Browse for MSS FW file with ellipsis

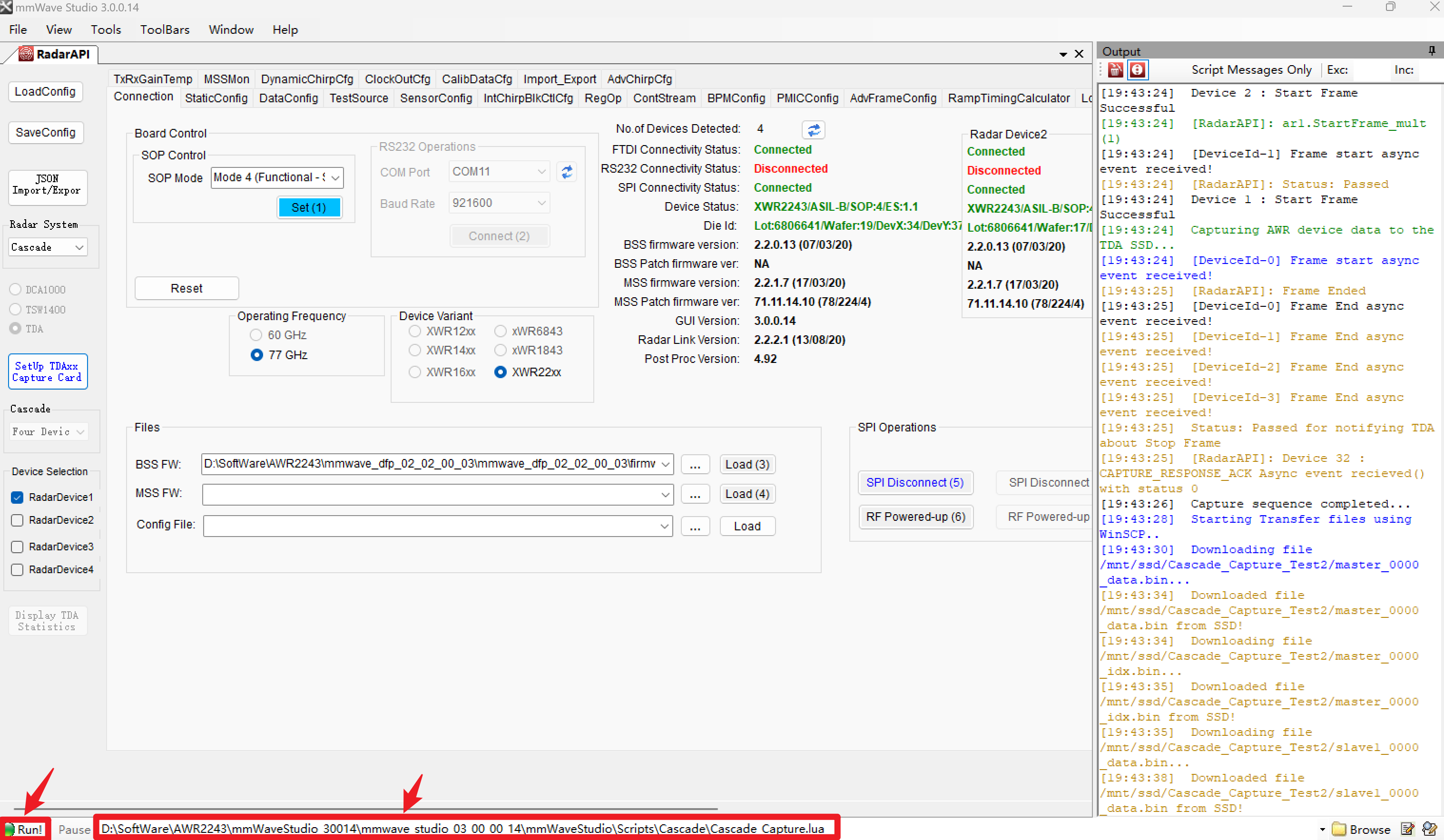click(x=695, y=495)
